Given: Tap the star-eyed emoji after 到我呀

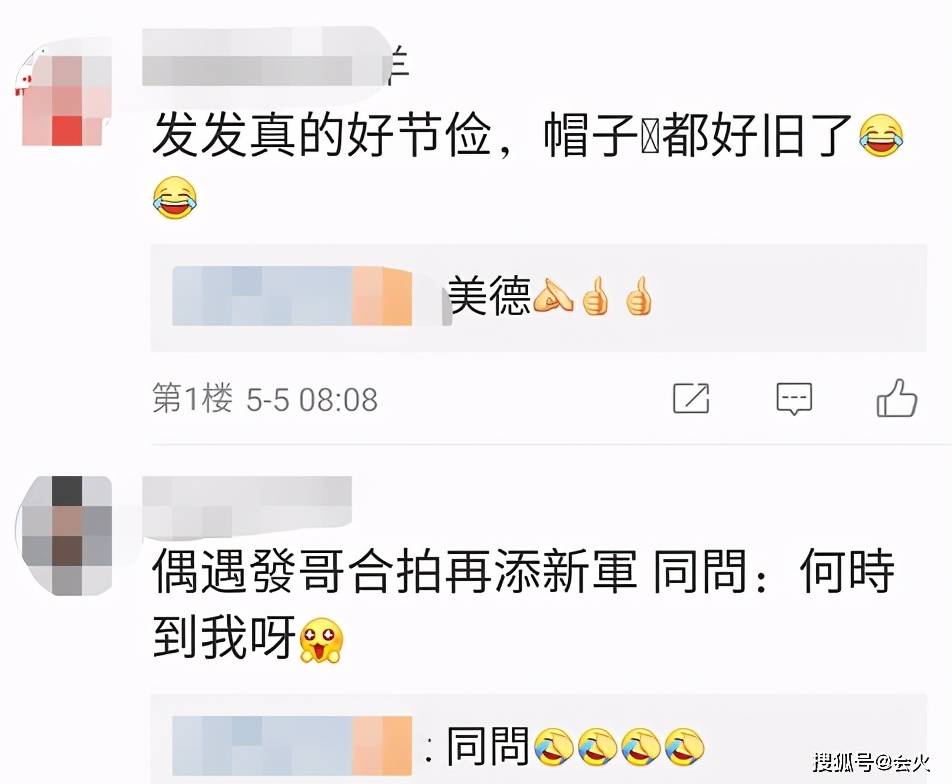Looking at the screenshot, I should (321, 640).
